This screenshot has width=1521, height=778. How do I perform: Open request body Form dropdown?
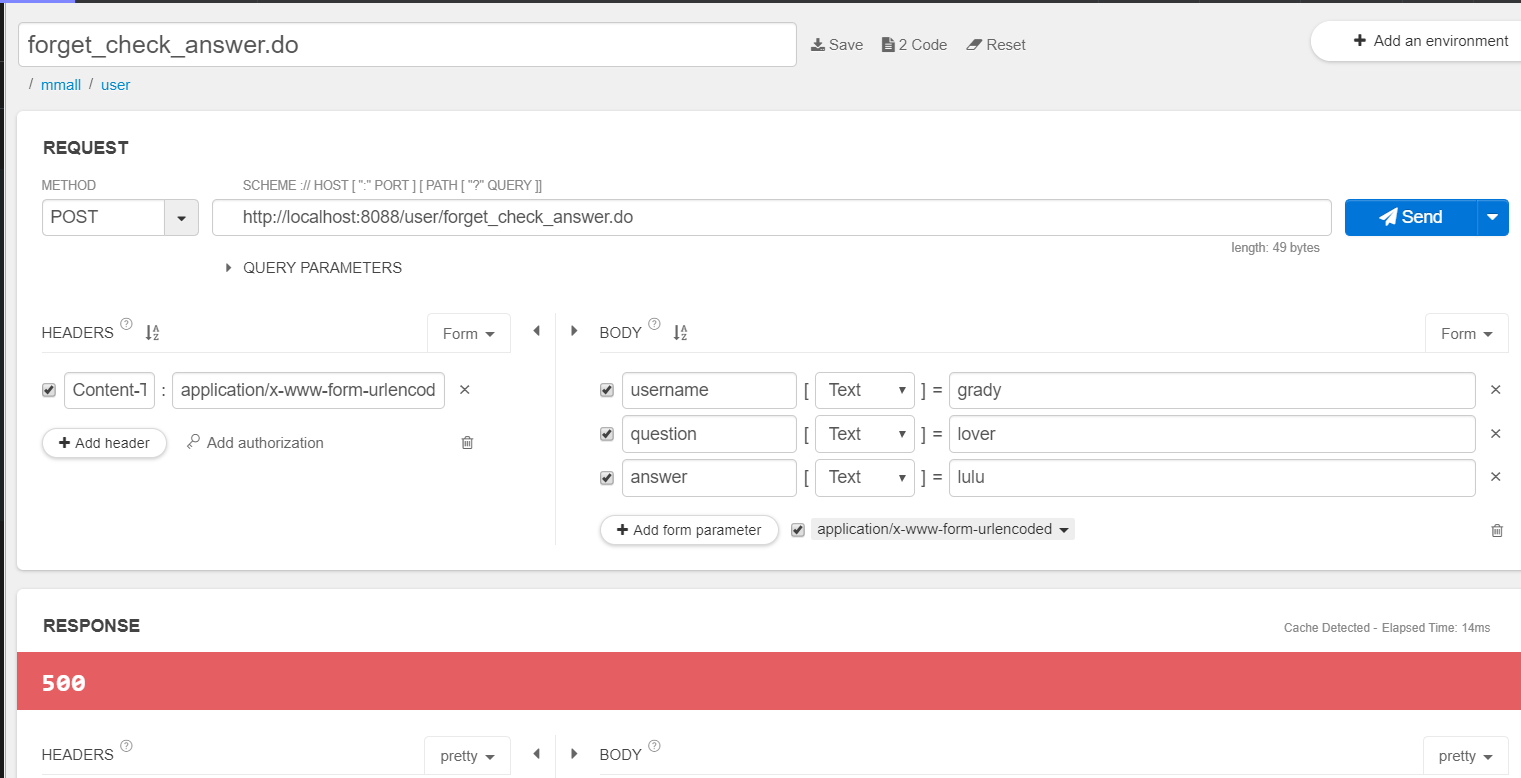(1467, 334)
